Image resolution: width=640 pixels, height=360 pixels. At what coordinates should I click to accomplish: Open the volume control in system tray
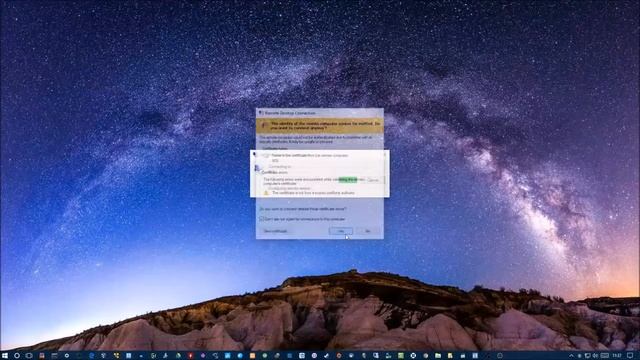[596, 356]
